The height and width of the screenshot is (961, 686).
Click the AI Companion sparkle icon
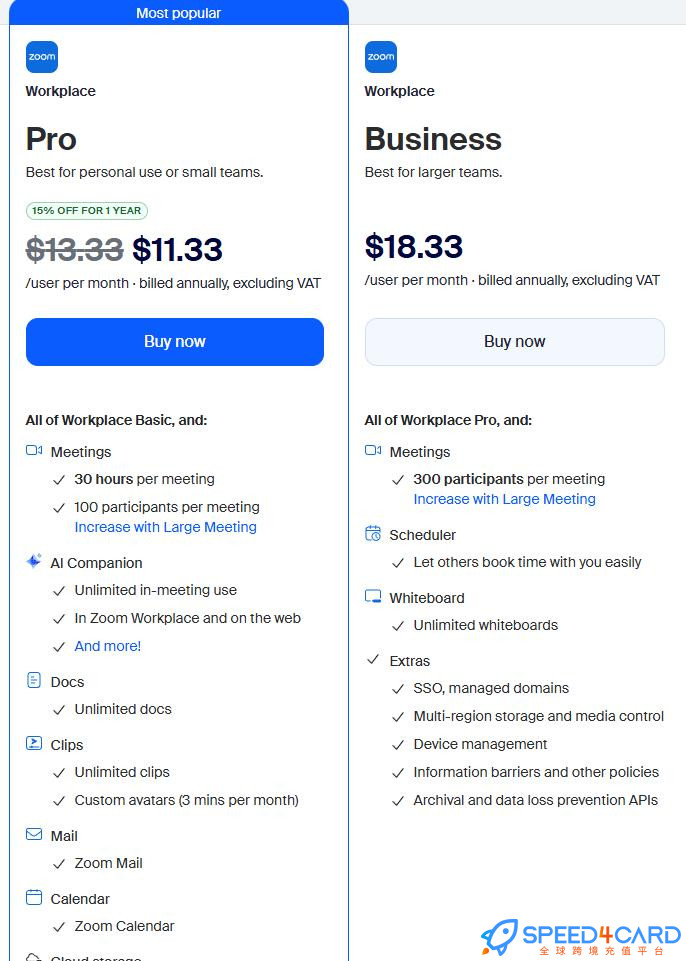click(x=34, y=562)
